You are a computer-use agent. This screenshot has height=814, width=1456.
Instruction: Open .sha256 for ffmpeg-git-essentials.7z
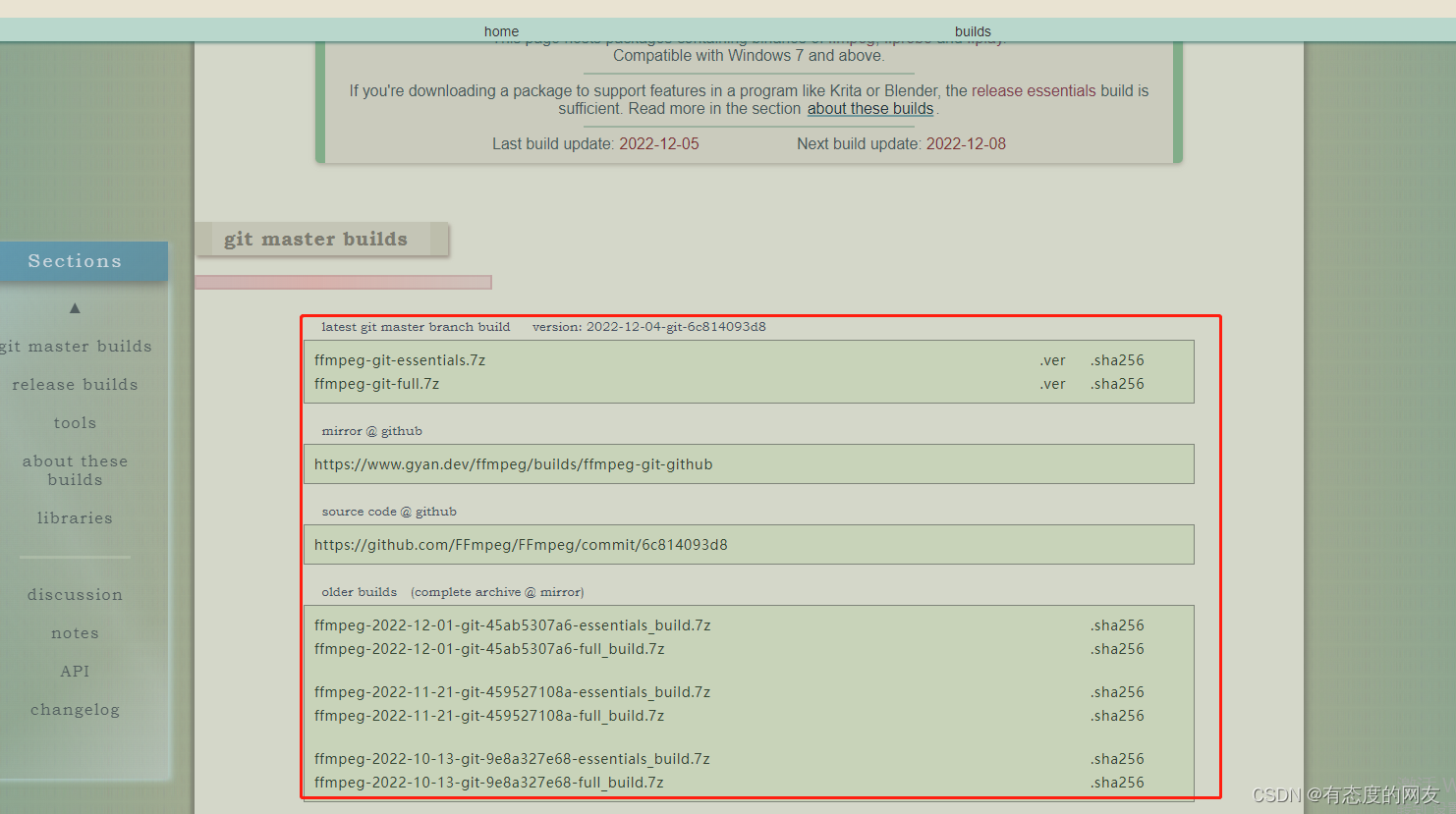click(1117, 360)
